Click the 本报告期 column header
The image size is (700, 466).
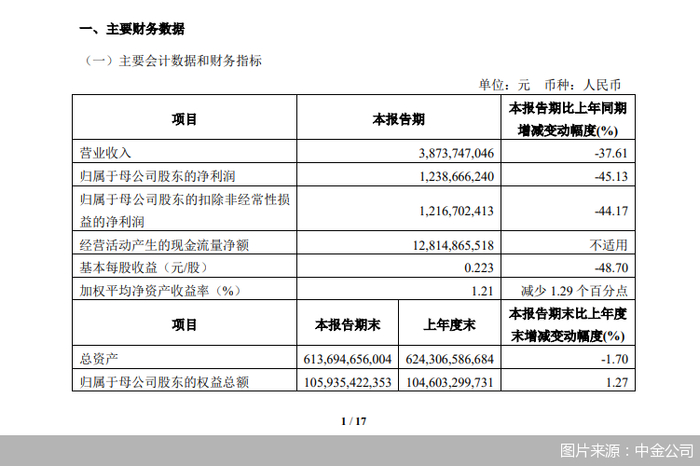click(398, 119)
